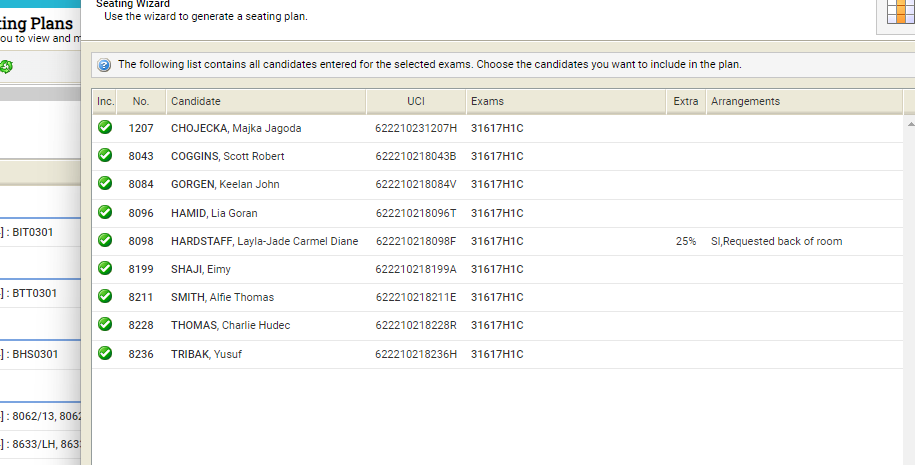Click the No. column header
The width and height of the screenshot is (915, 465).
point(140,101)
